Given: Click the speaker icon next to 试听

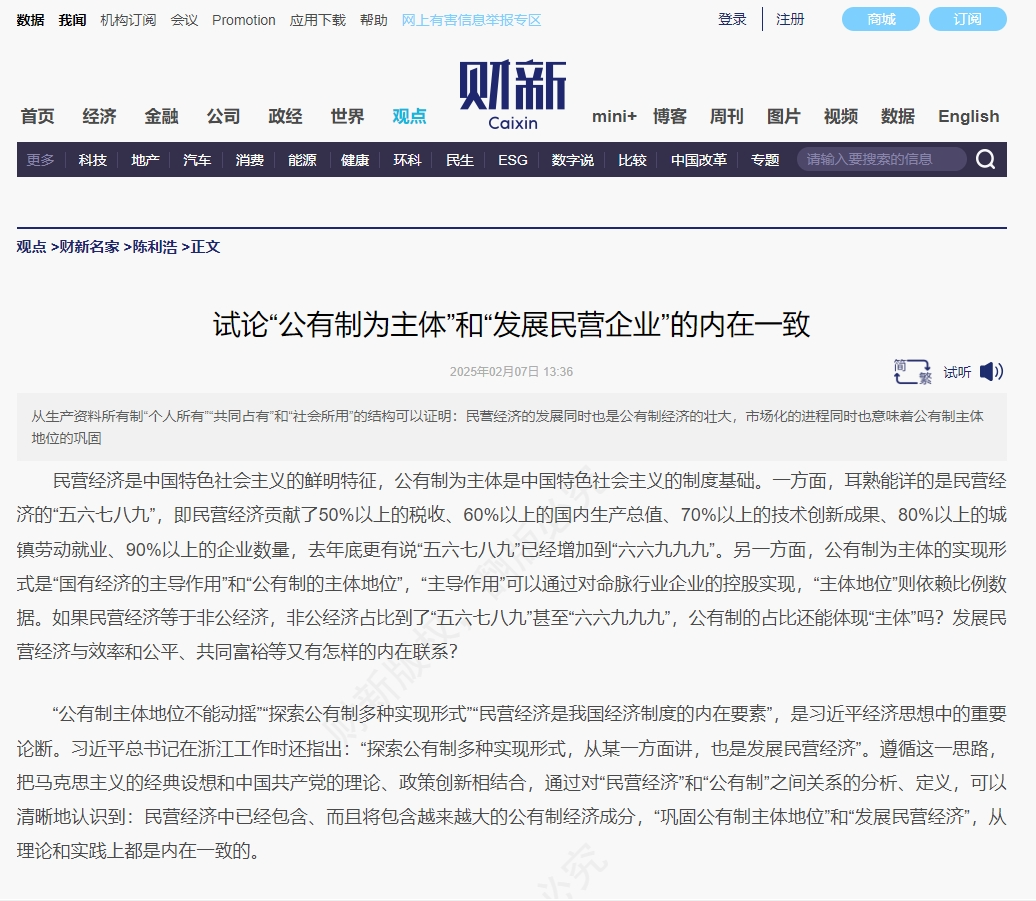Looking at the screenshot, I should click(x=991, y=371).
